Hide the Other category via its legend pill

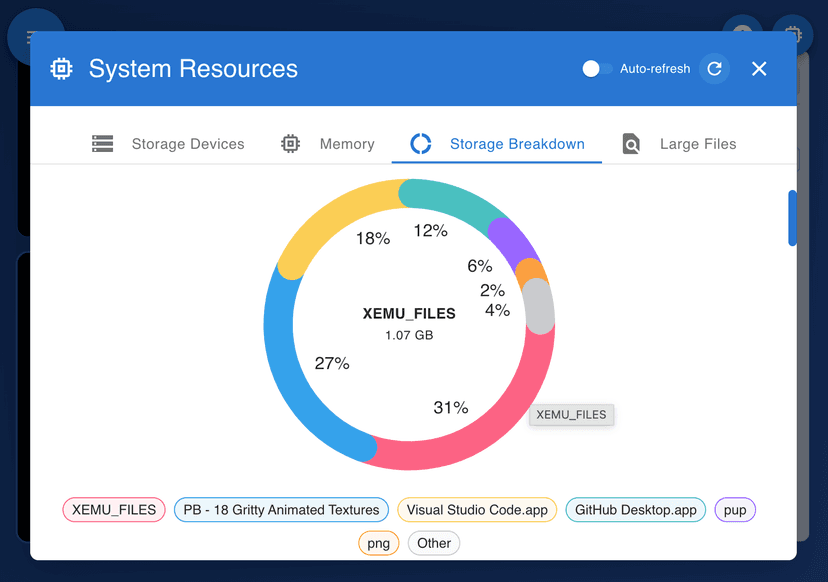434,543
